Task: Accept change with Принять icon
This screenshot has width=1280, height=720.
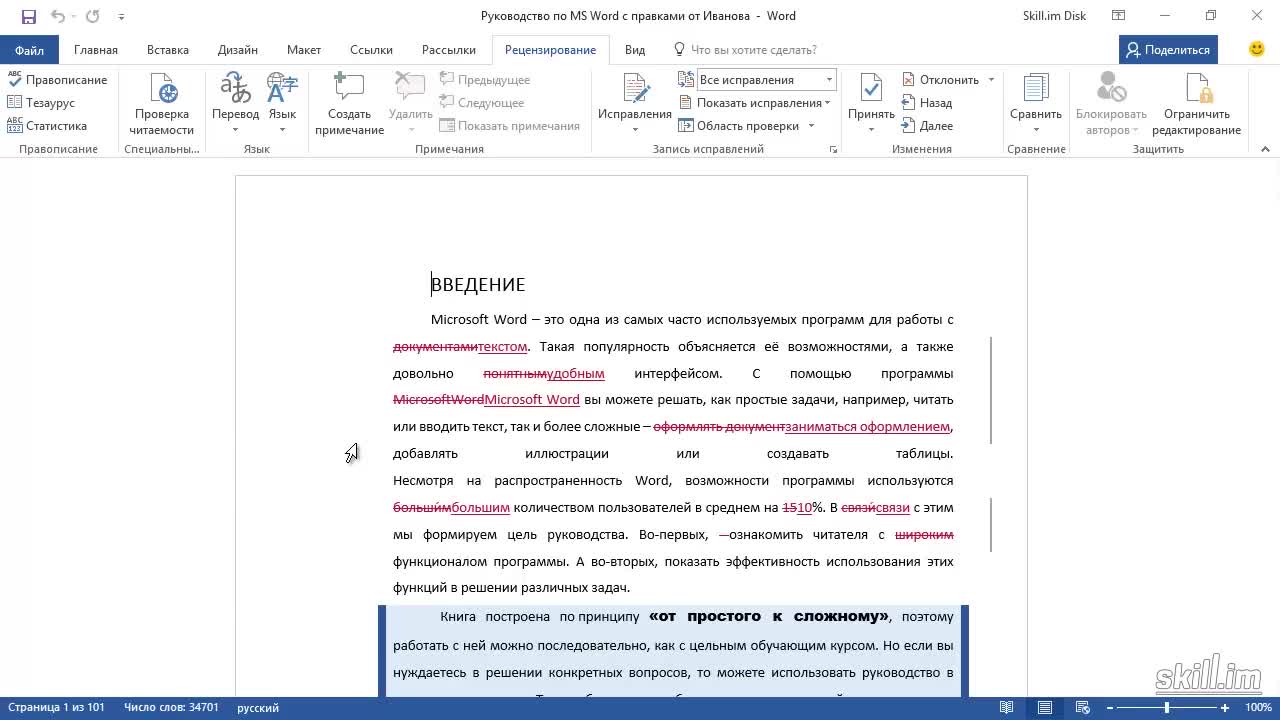Action: 871,88
